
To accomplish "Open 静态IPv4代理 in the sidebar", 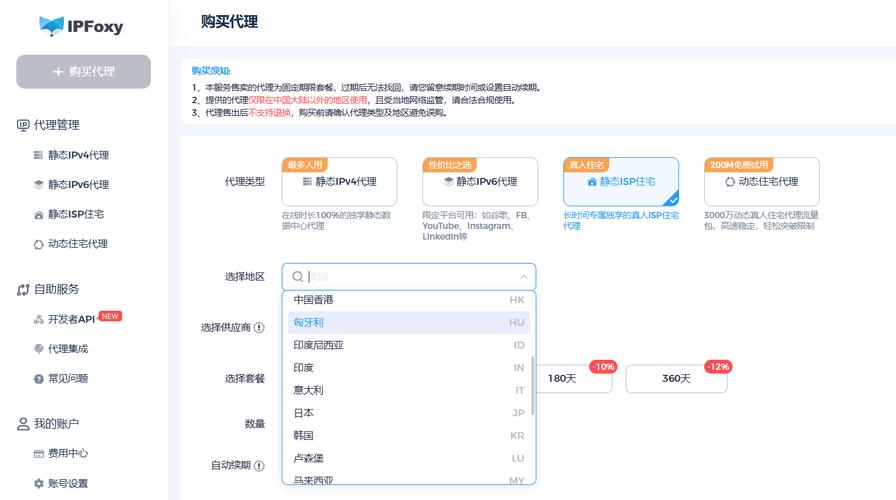I will pyautogui.click(x=78, y=155).
